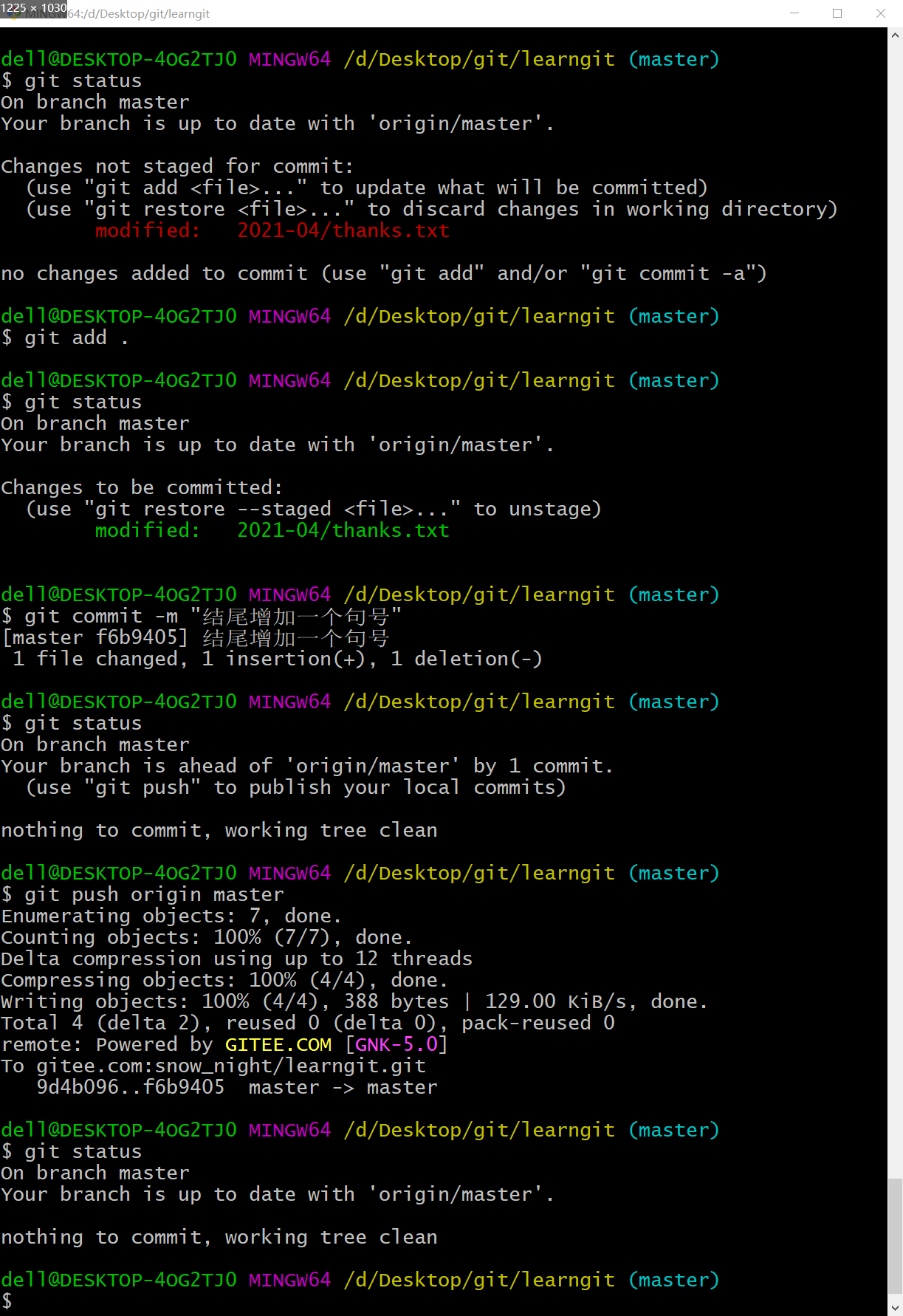Maximize the MINGW64 terminal window
The width and height of the screenshot is (903, 1316).
837,13
